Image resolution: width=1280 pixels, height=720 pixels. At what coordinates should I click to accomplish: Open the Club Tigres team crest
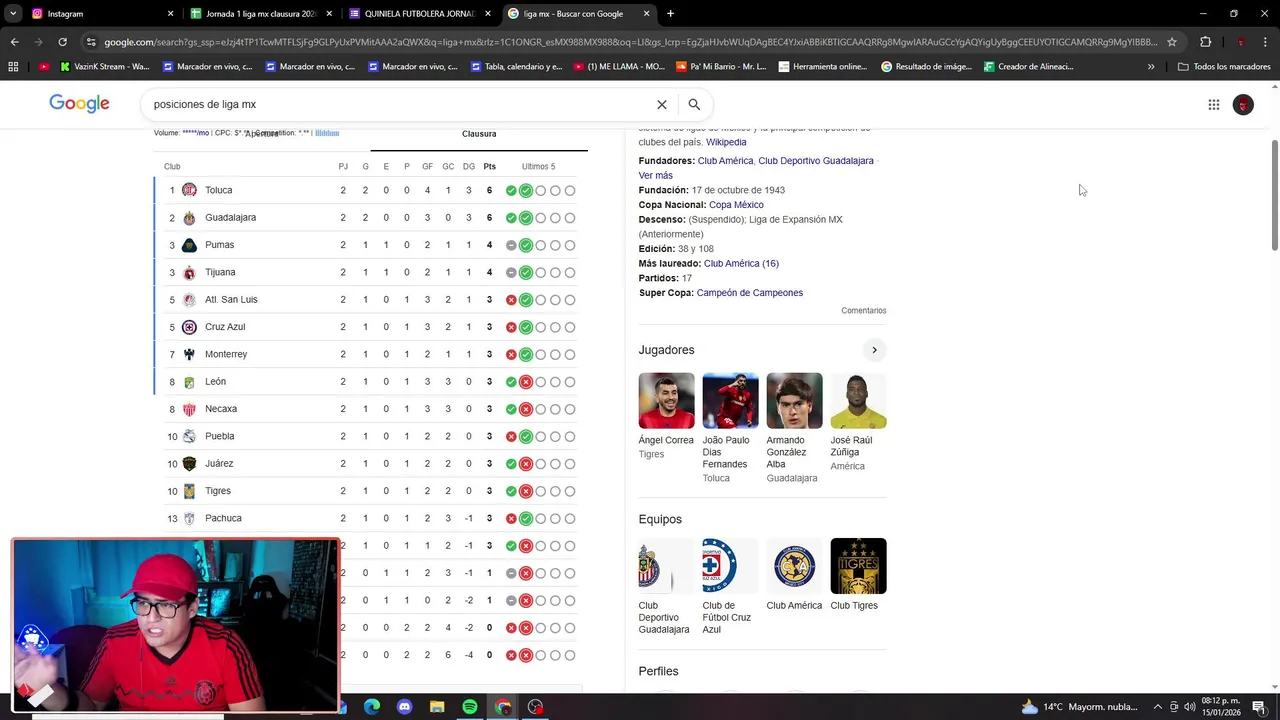(x=858, y=566)
